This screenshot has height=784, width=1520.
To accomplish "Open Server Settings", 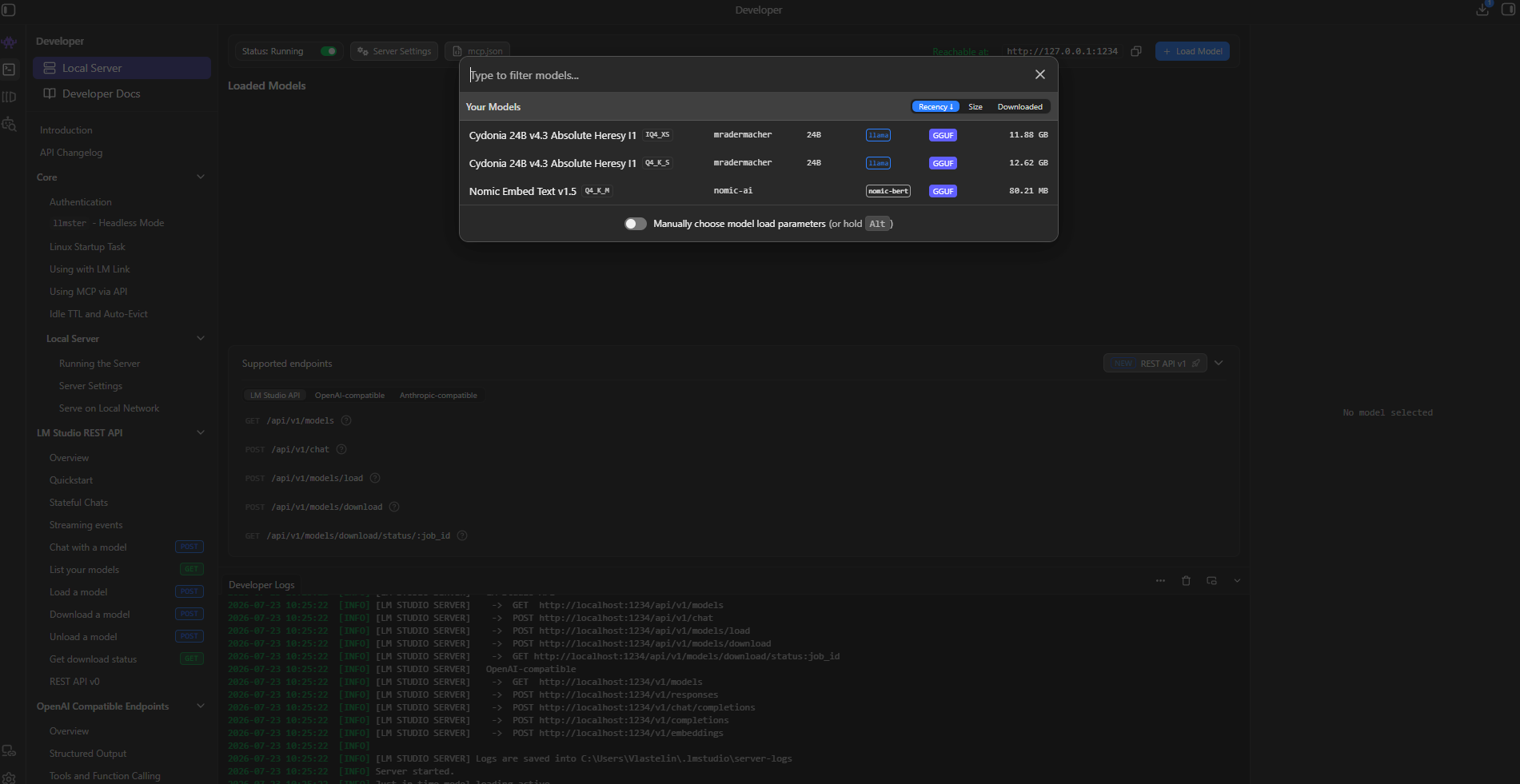I will [394, 51].
